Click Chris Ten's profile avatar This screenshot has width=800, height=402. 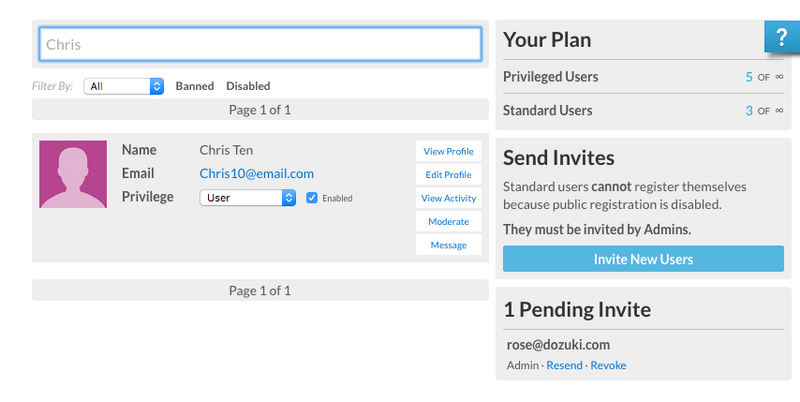tap(73, 174)
